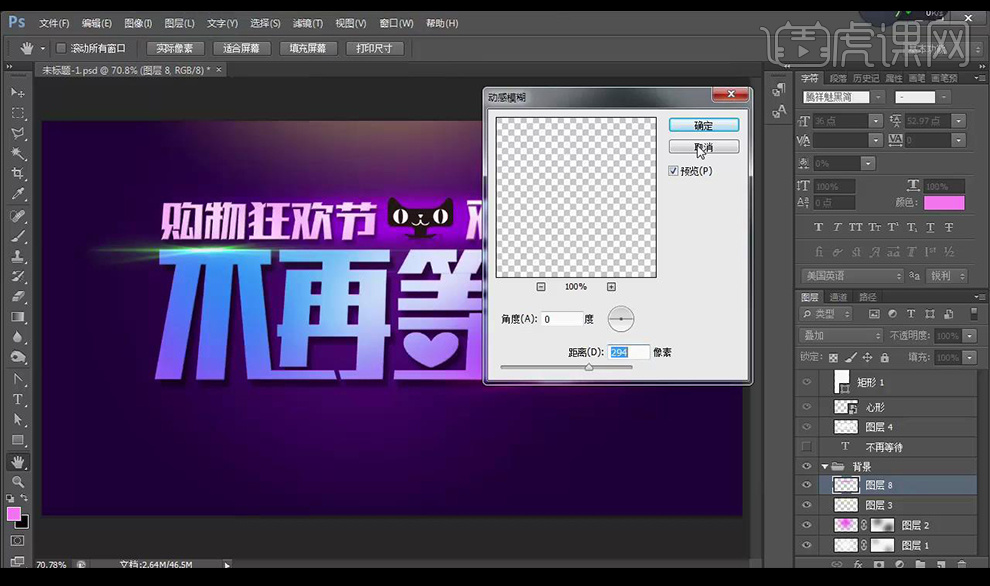The width and height of the screenshot is (990, 586).
Task: Hide the 矩形 1 layer
Action: tap(807, 382)
